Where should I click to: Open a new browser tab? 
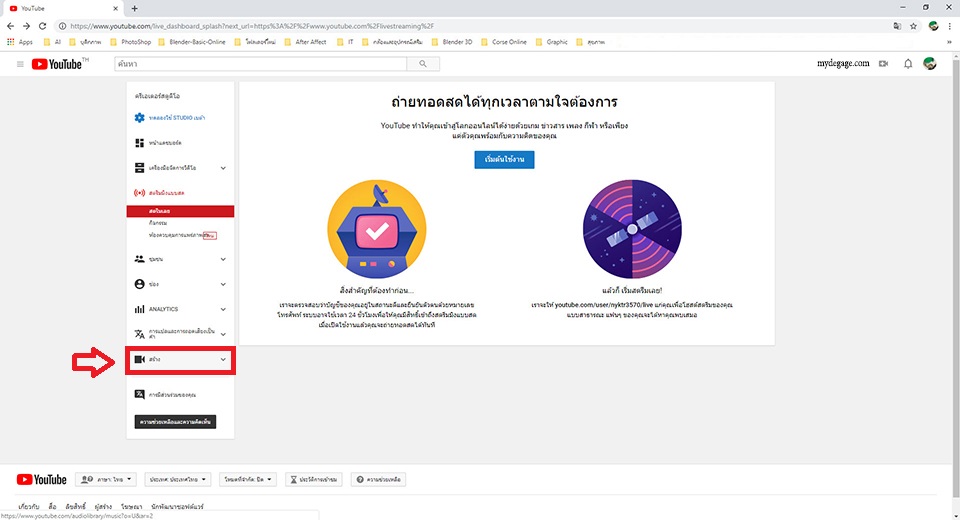pyautogui.click(x=134, y=9)
